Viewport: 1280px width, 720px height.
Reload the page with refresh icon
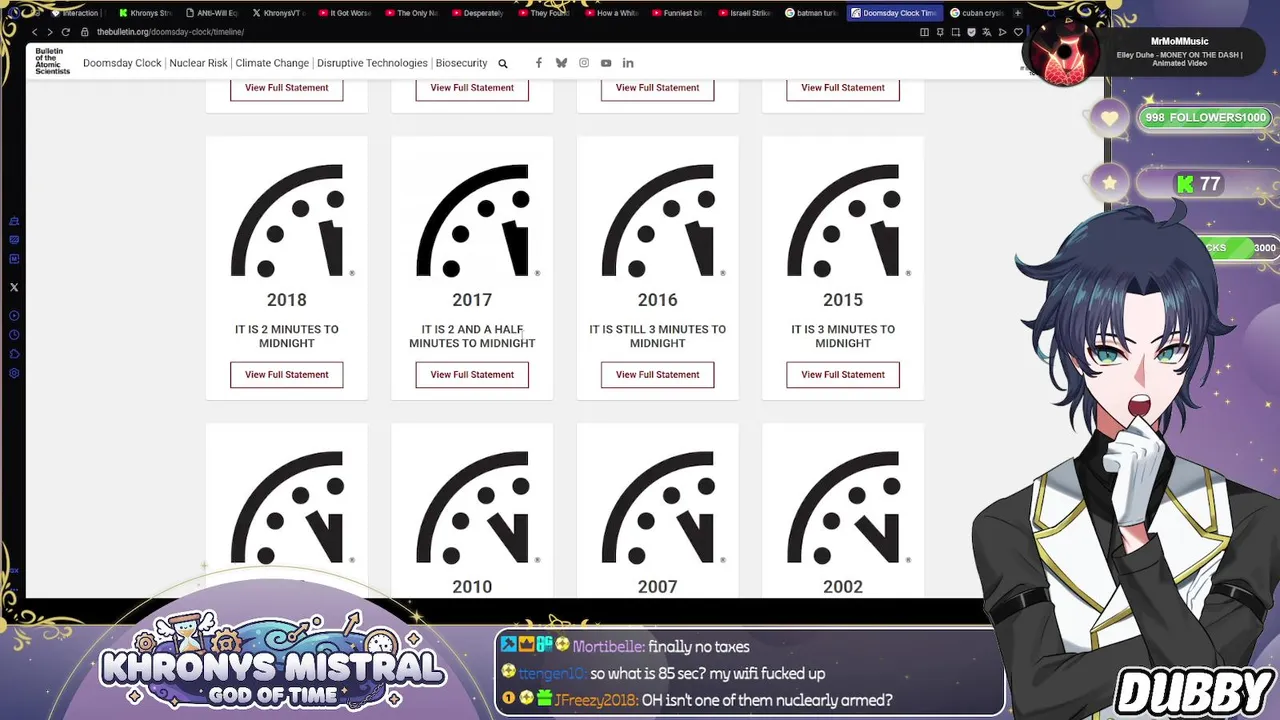[x=66, y=32]
